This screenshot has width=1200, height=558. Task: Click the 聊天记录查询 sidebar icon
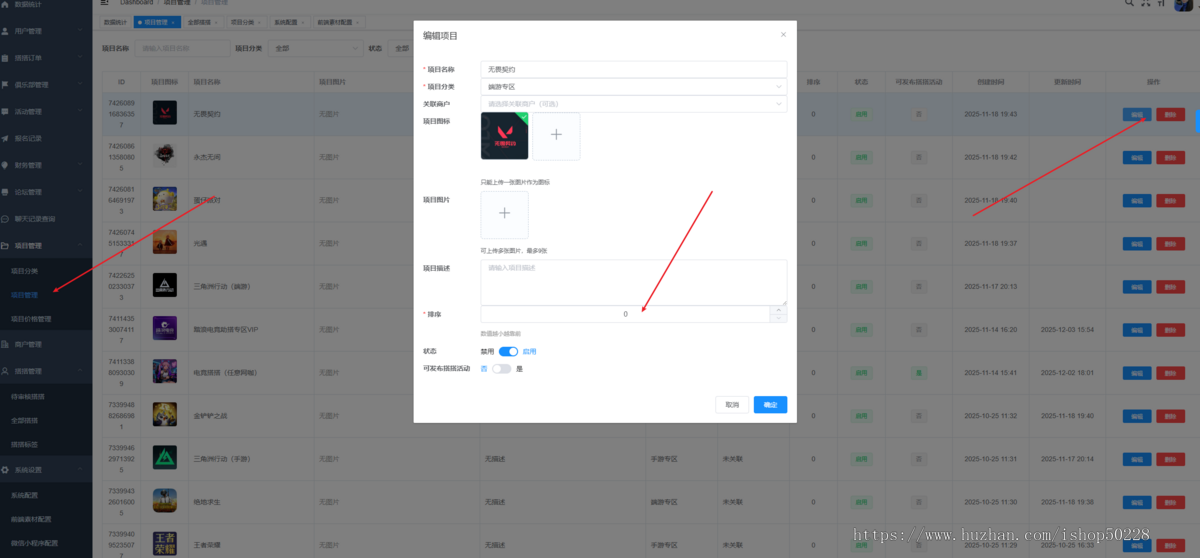pos(6,218)
